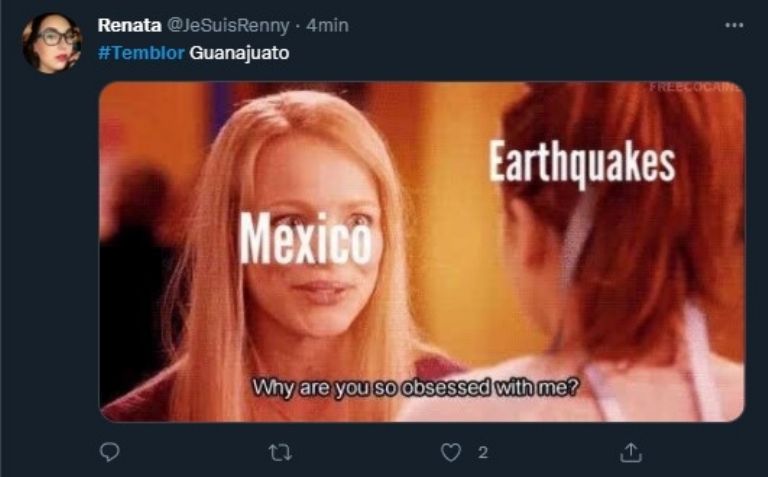Open the Renata display name link
This screenshot has height=477, width=768.
click(129, 25)
